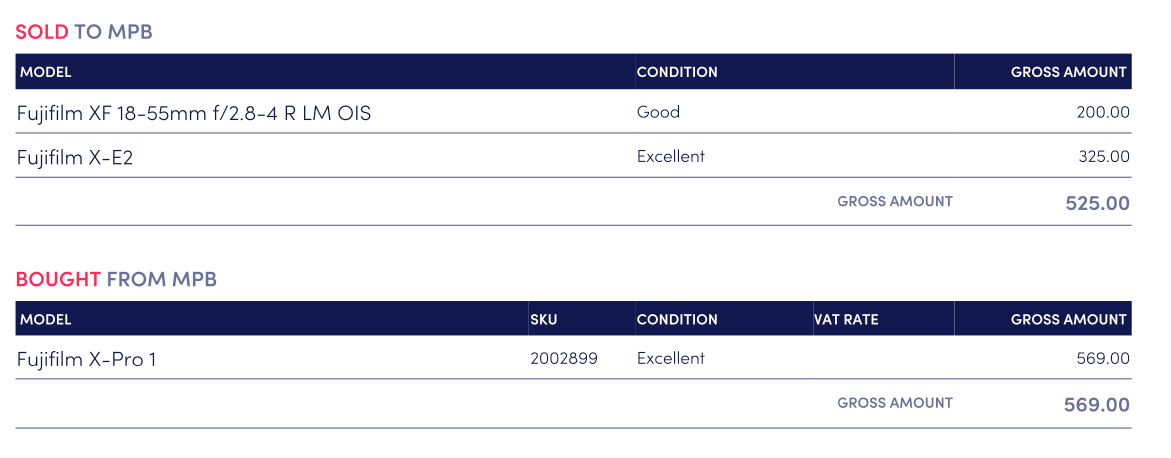Click the BOUGHT FROM MPB heading
1171x458 pixels.
(x=116, y=279)
